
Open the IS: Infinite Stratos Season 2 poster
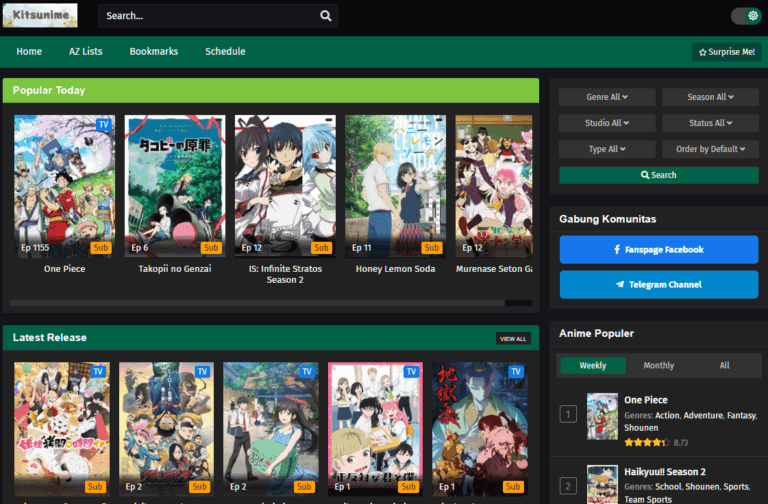[285, 186]
